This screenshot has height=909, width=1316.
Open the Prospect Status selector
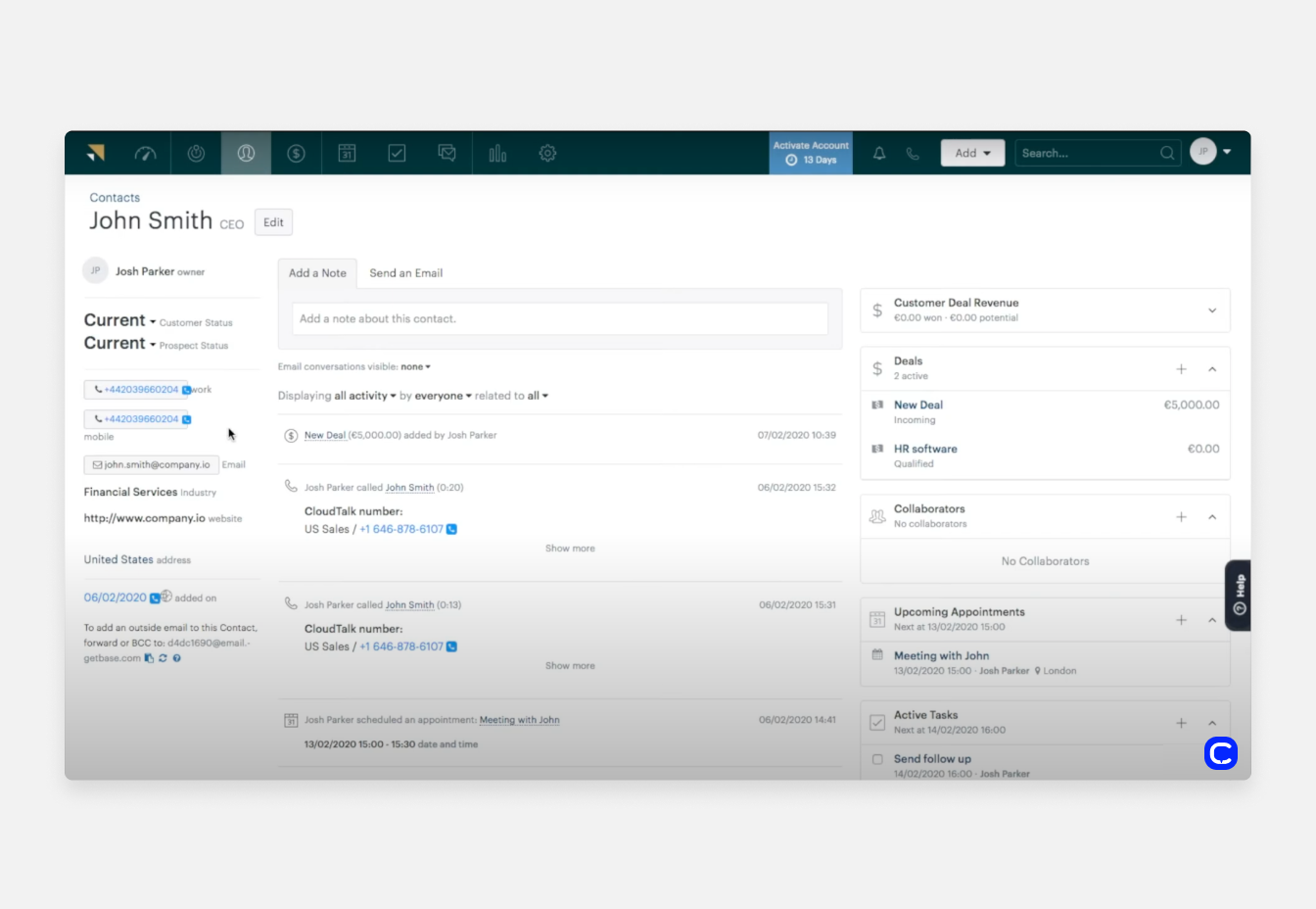click(119, 343)
